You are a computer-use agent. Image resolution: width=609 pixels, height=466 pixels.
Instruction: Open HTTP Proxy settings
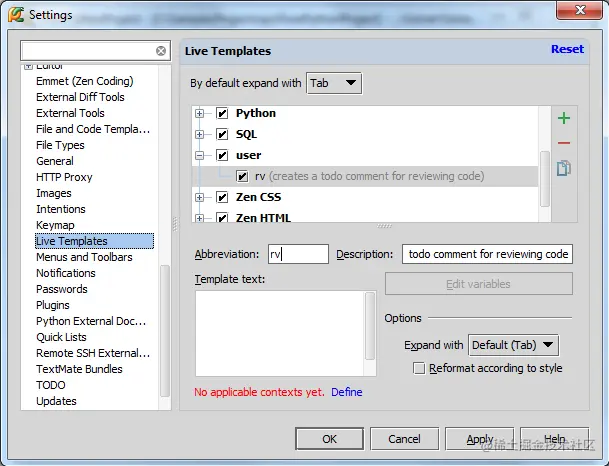pos(64,177)
